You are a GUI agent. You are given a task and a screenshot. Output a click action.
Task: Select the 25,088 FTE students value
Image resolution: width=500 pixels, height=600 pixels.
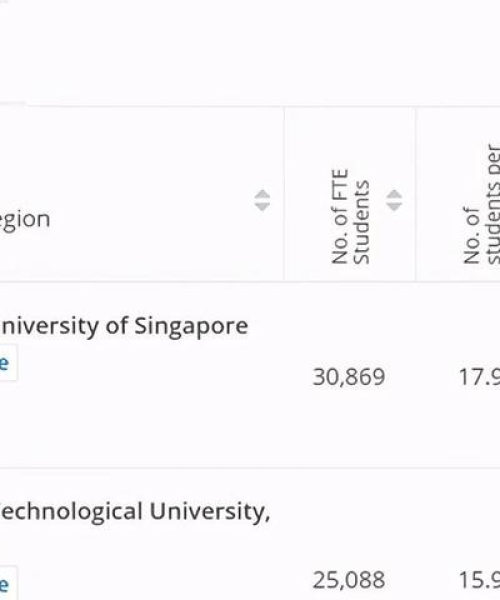[x=349, y=580]
